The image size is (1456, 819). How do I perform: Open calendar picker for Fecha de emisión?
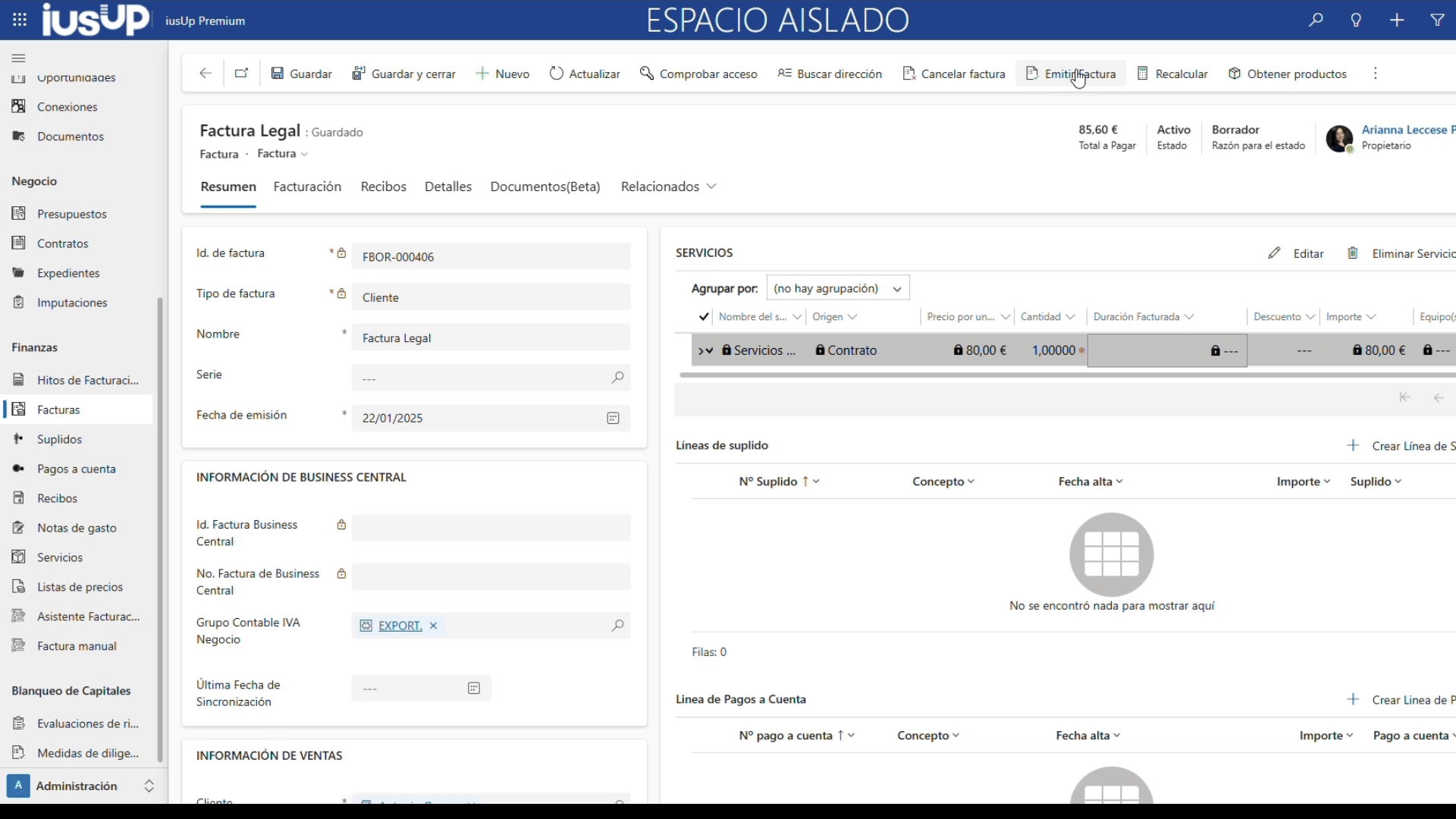point(613,419)
